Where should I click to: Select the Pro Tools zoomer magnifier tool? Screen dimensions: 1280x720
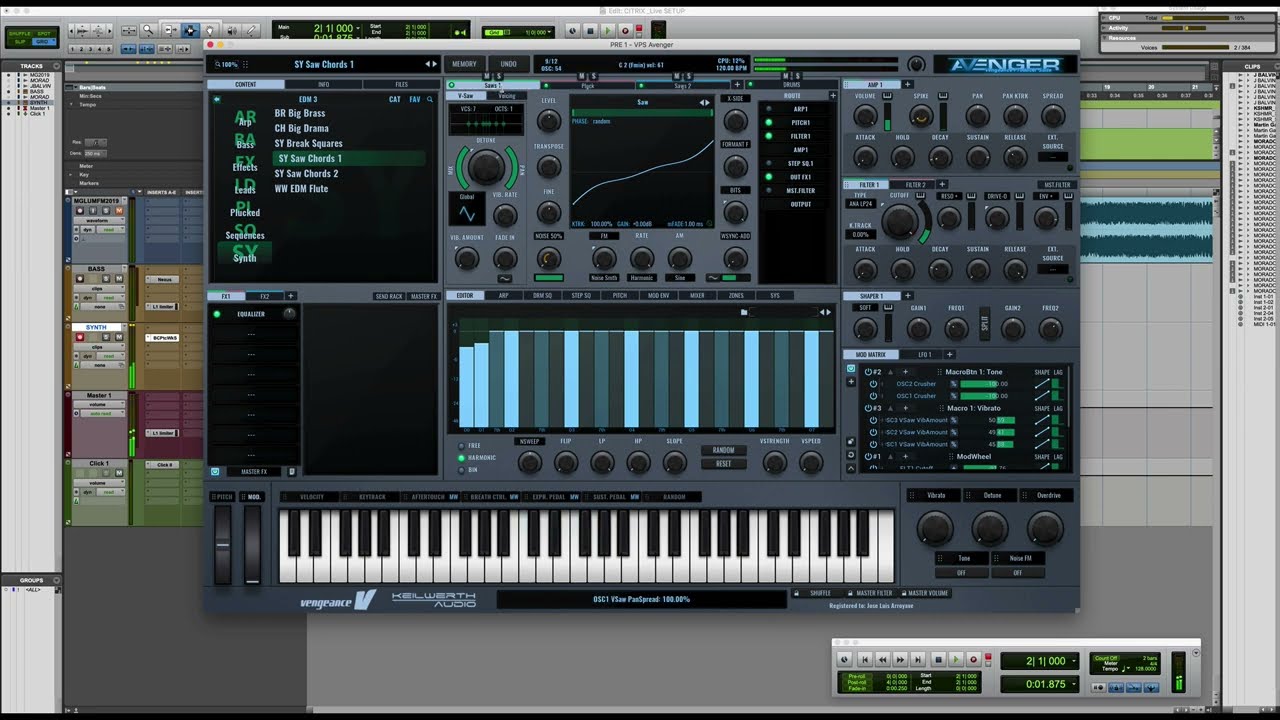pos(148,31)
